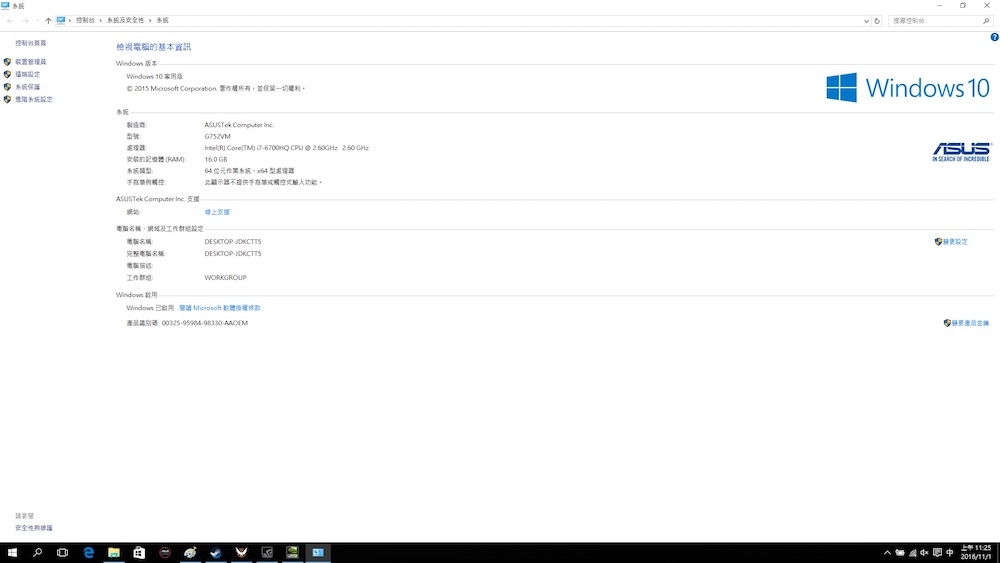The width and height of the screenshot is (1000, 563).
Task: Expand the chevron after 系統及安全性 breadcrumb
Action: click(151, 20)
